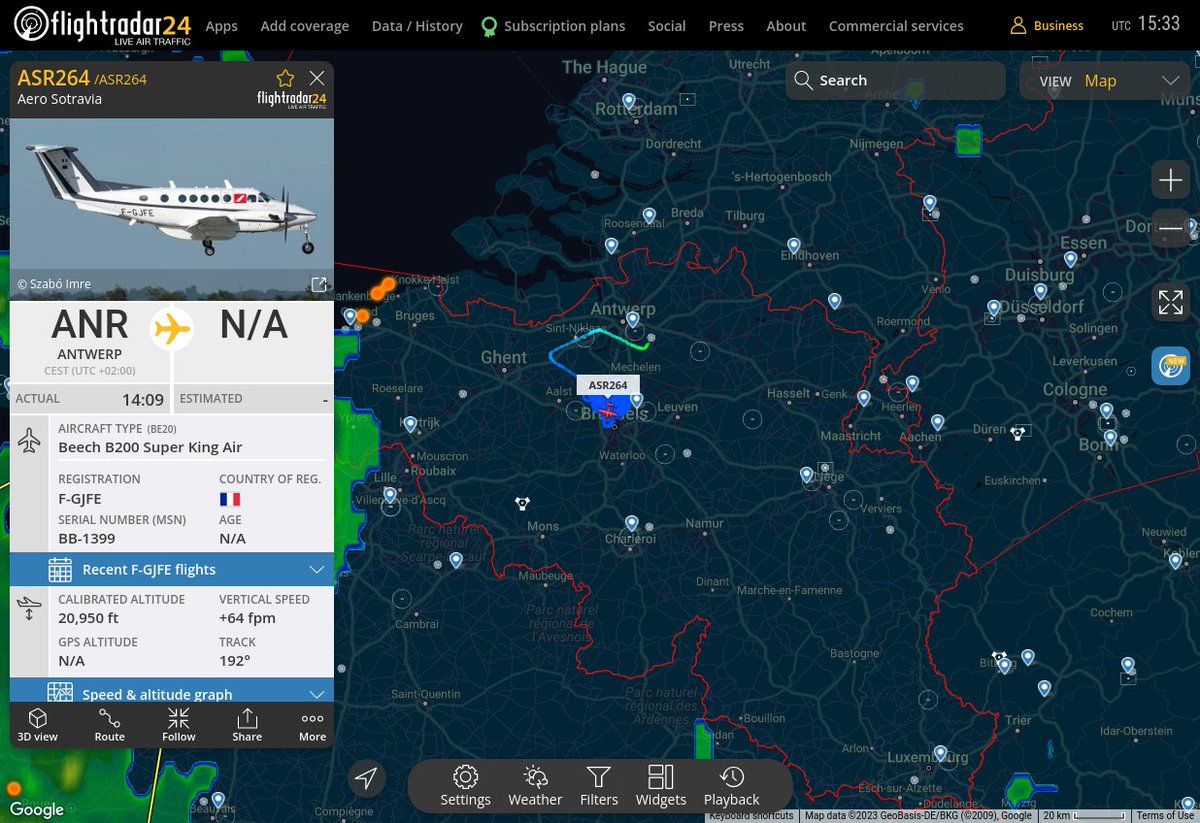Click the King Air aircraft photo
This screenshot has height=823, width=1200.
(172, 209)
